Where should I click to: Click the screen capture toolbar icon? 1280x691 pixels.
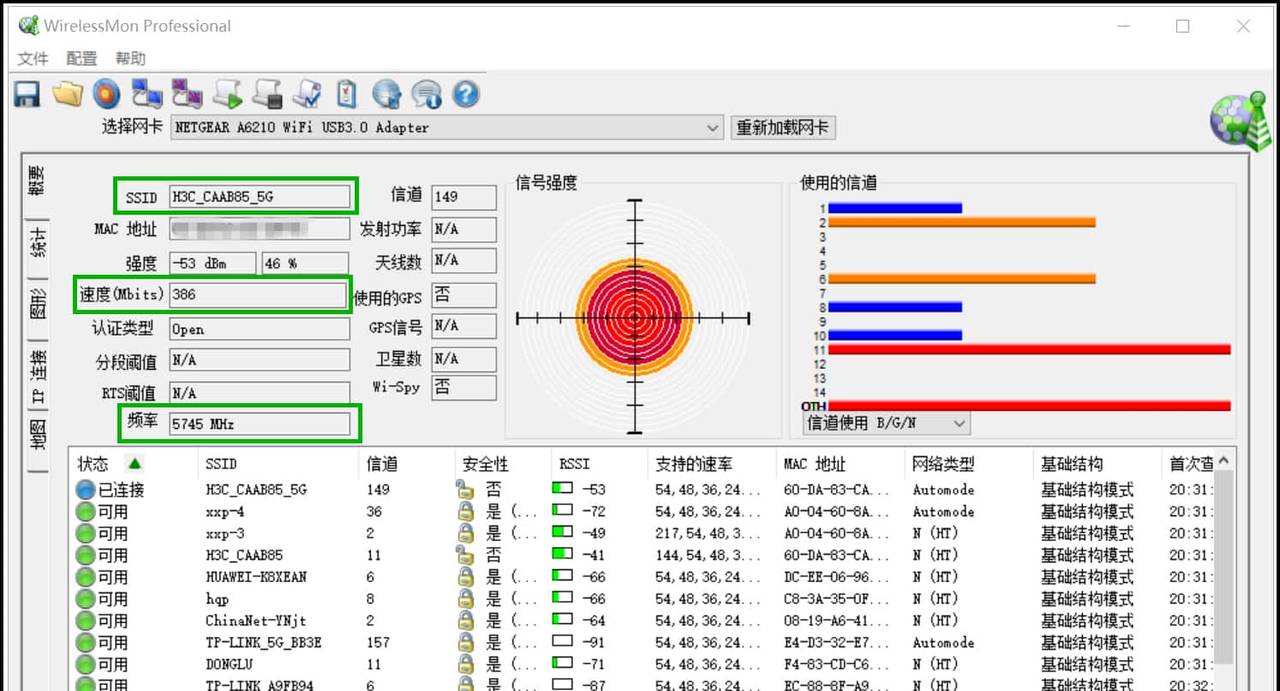pyautogui.click(x=147, y=93)
